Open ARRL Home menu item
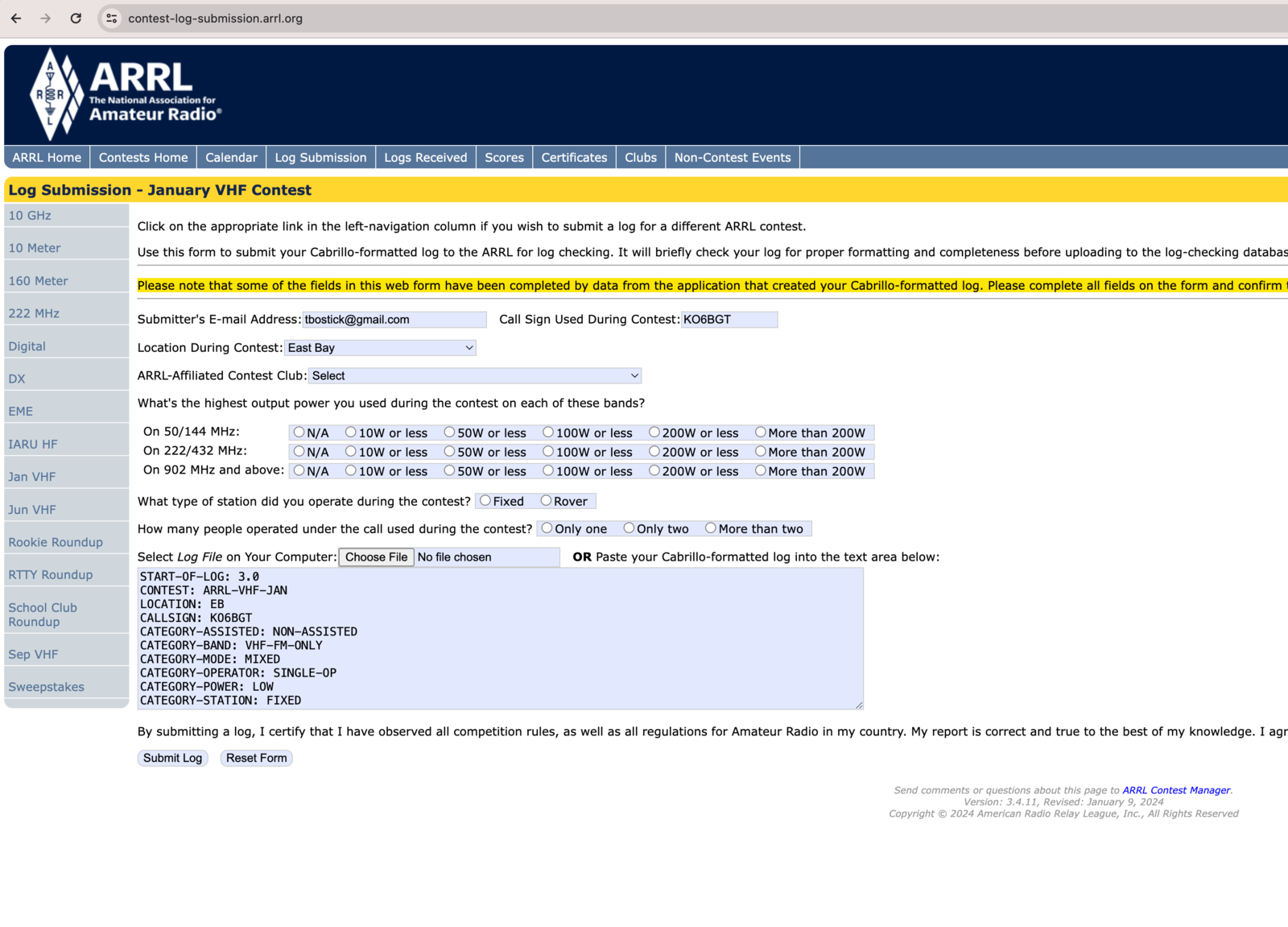This screenshot has width=1288, height=927. pos(47,157)
